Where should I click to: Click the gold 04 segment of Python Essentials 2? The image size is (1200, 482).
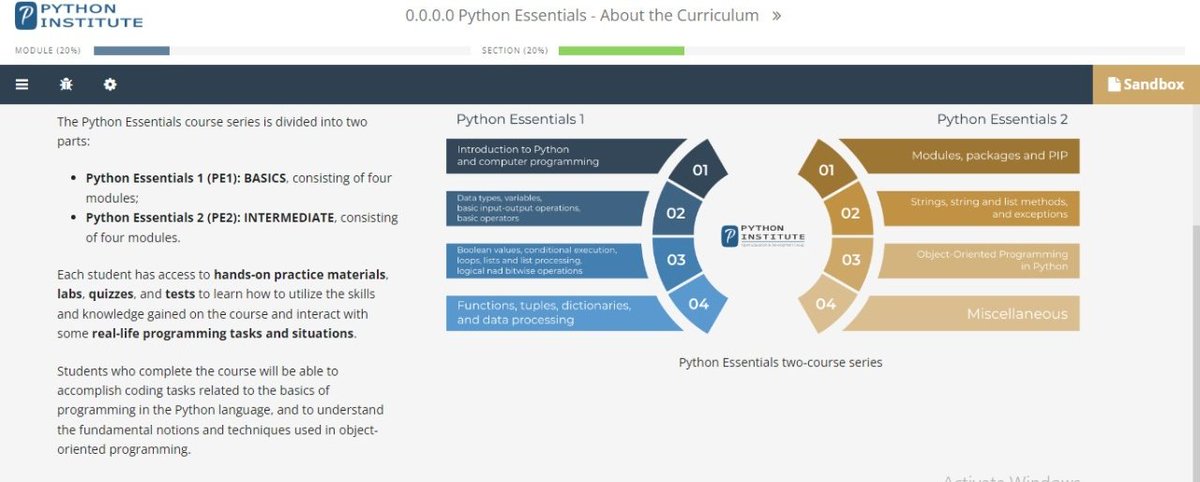[827, 303]
